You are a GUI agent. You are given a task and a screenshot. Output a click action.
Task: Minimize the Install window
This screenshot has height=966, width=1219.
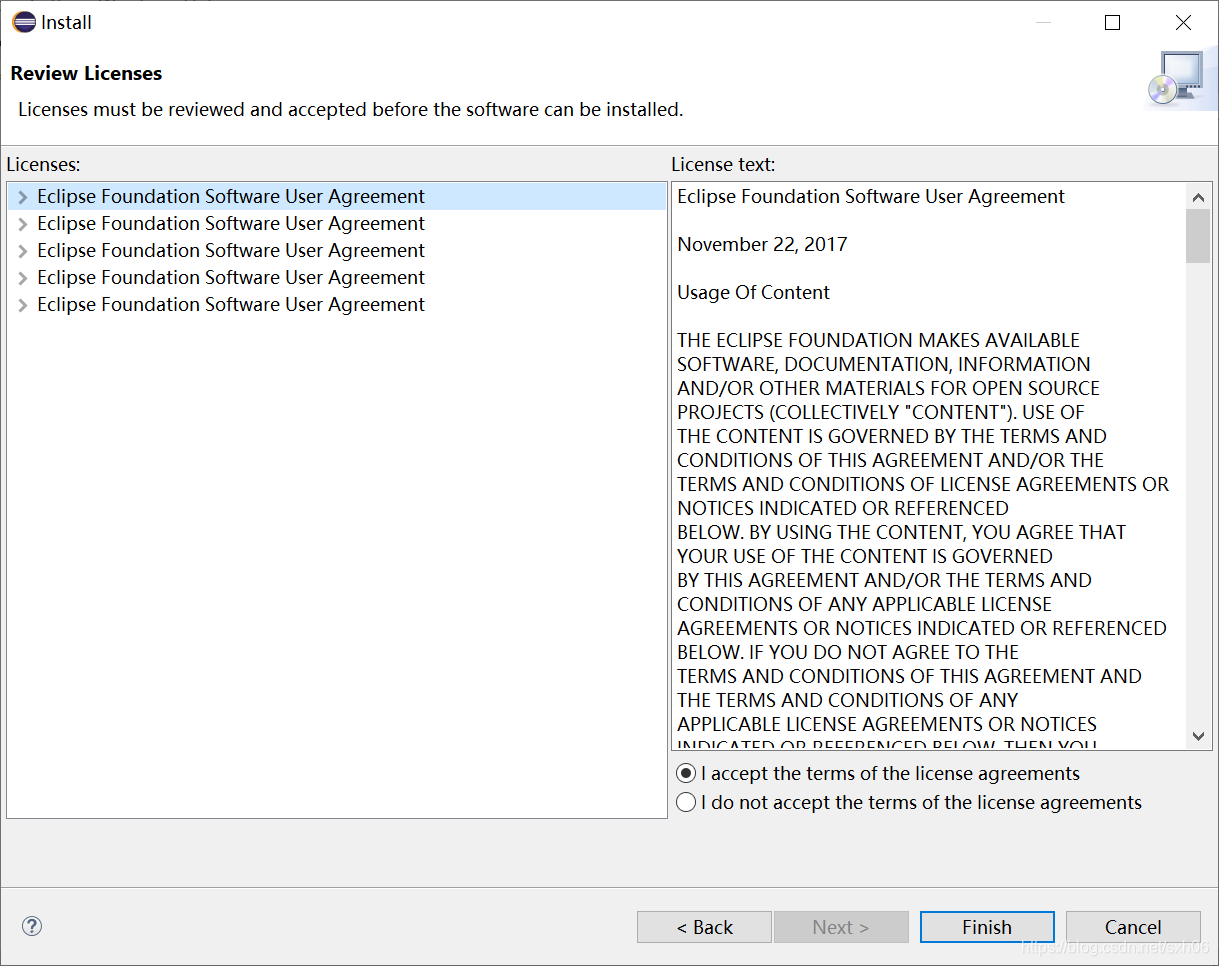(x=1042, y=22)
